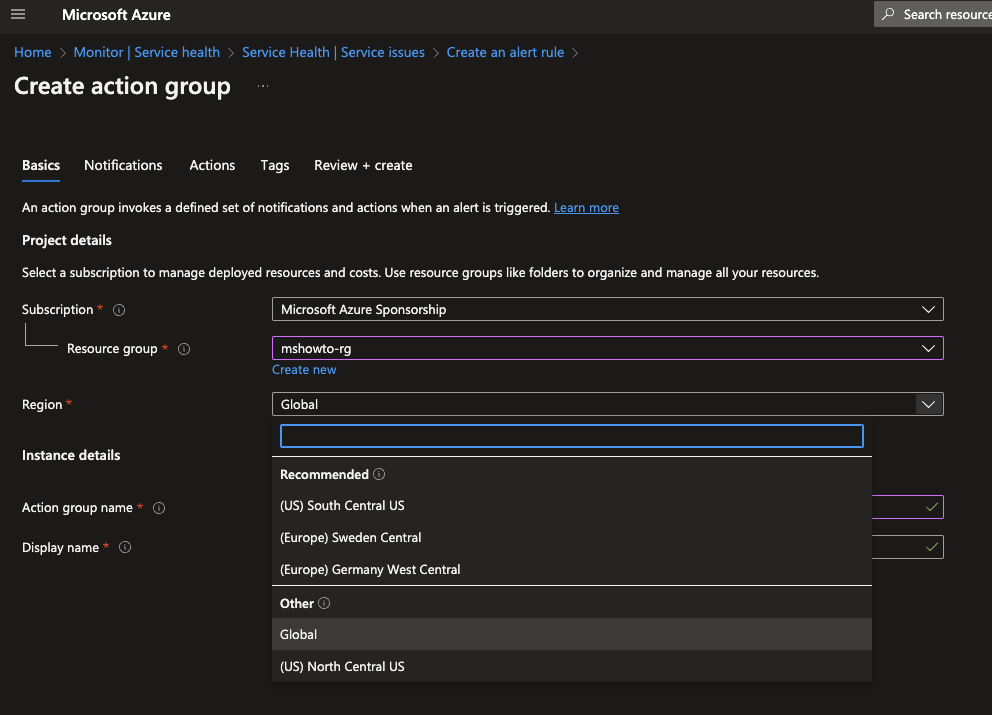This screenshot has height=715, width=992.
Task: Click the Instance details heading
Action: 71,455
